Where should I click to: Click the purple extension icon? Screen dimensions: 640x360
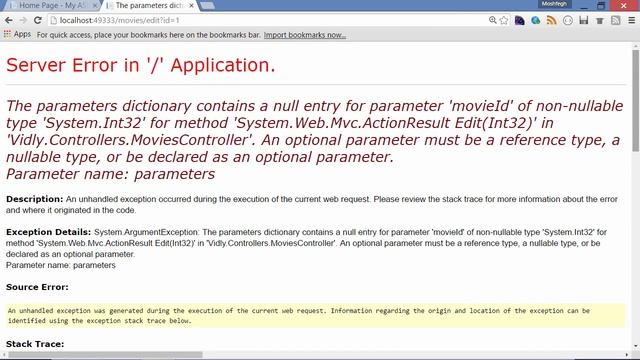[519, 20]
